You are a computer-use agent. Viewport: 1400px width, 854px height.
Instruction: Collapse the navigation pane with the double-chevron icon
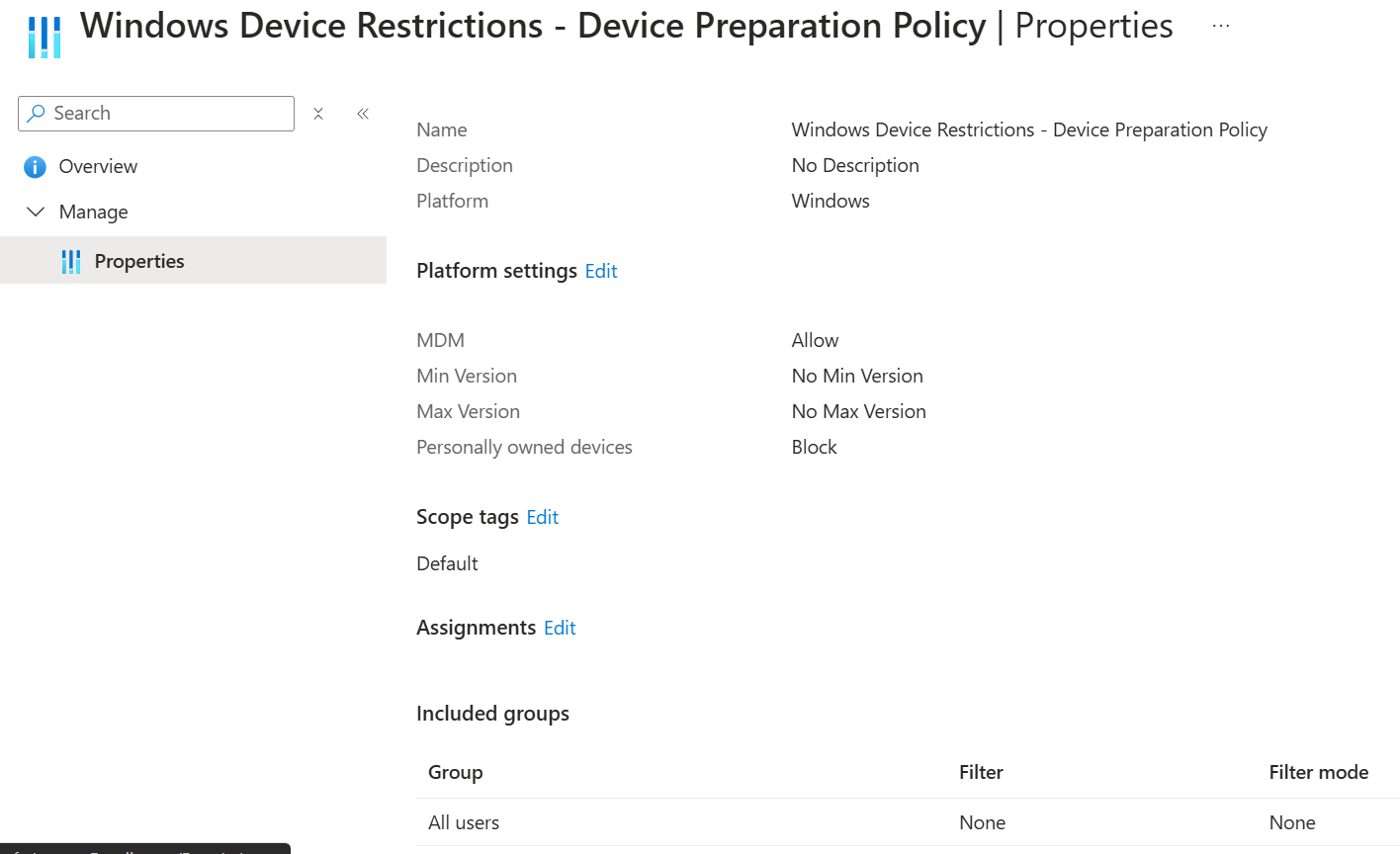[x=362, y=113]
